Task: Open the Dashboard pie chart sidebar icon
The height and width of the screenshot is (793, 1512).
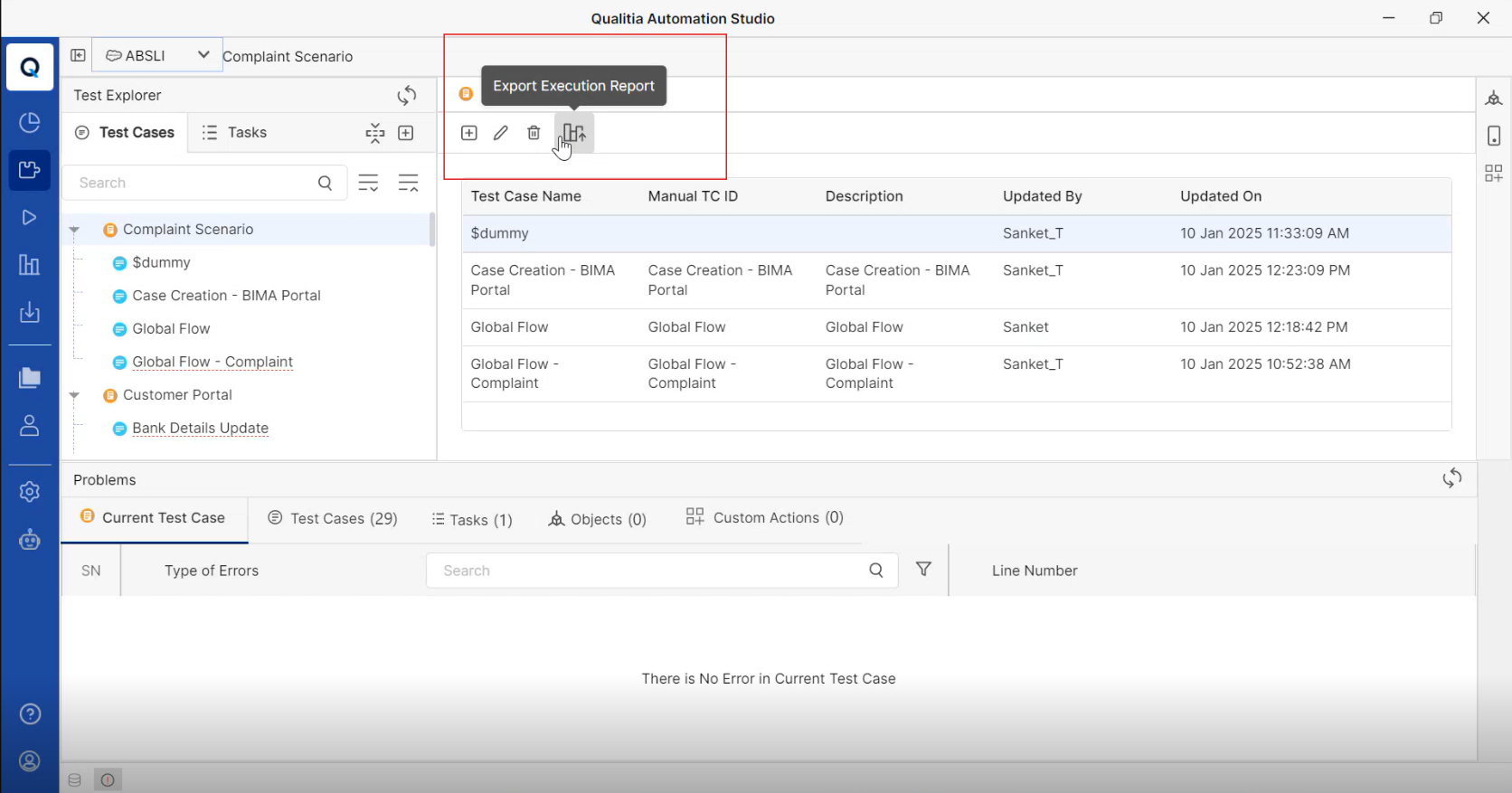Action: pos(30,122)
